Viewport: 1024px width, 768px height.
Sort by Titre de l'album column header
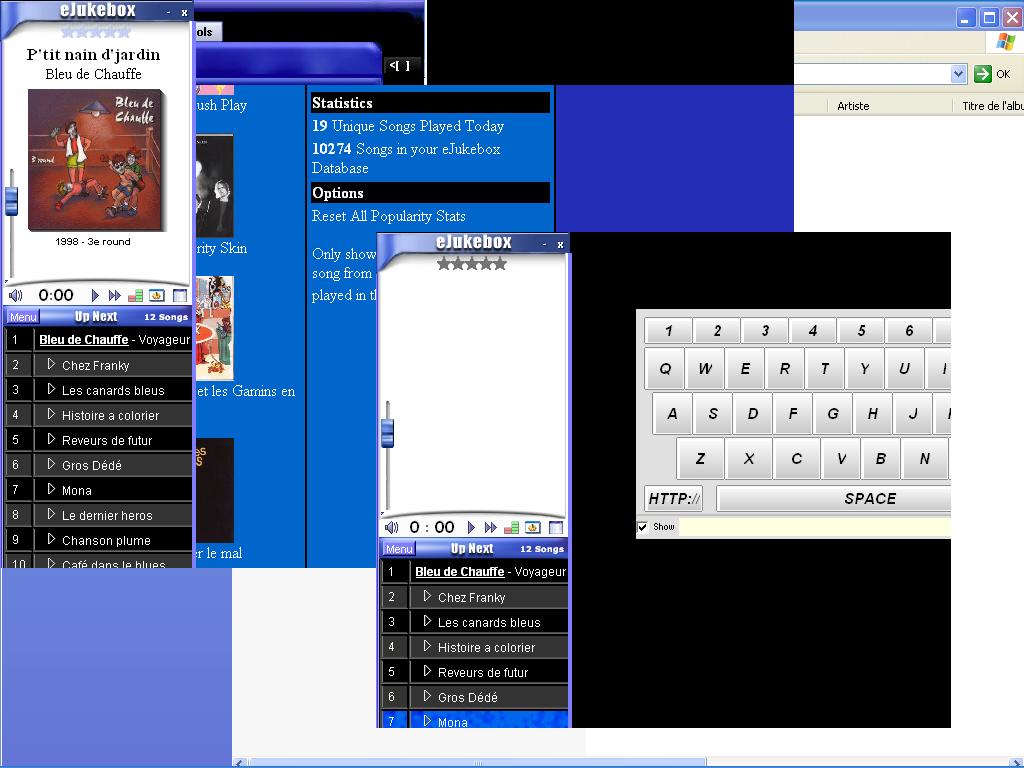993,106
